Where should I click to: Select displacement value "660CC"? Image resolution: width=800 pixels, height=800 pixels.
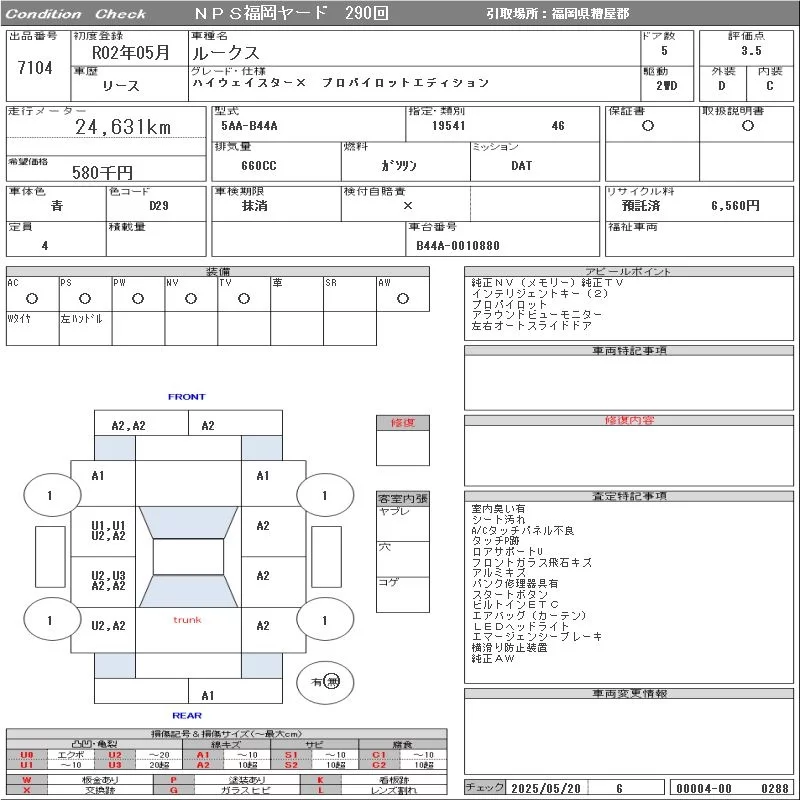pyautogui.click(x=259, y=166)
